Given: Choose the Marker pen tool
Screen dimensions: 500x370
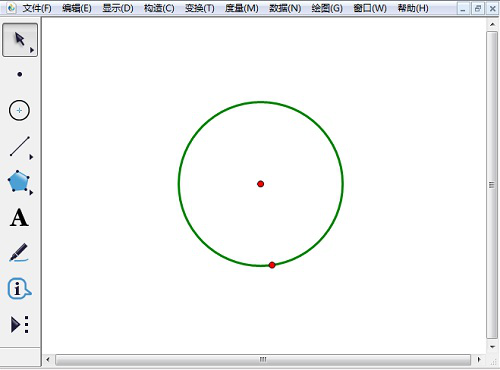Looking at the screenshot, I should point(19,253).
